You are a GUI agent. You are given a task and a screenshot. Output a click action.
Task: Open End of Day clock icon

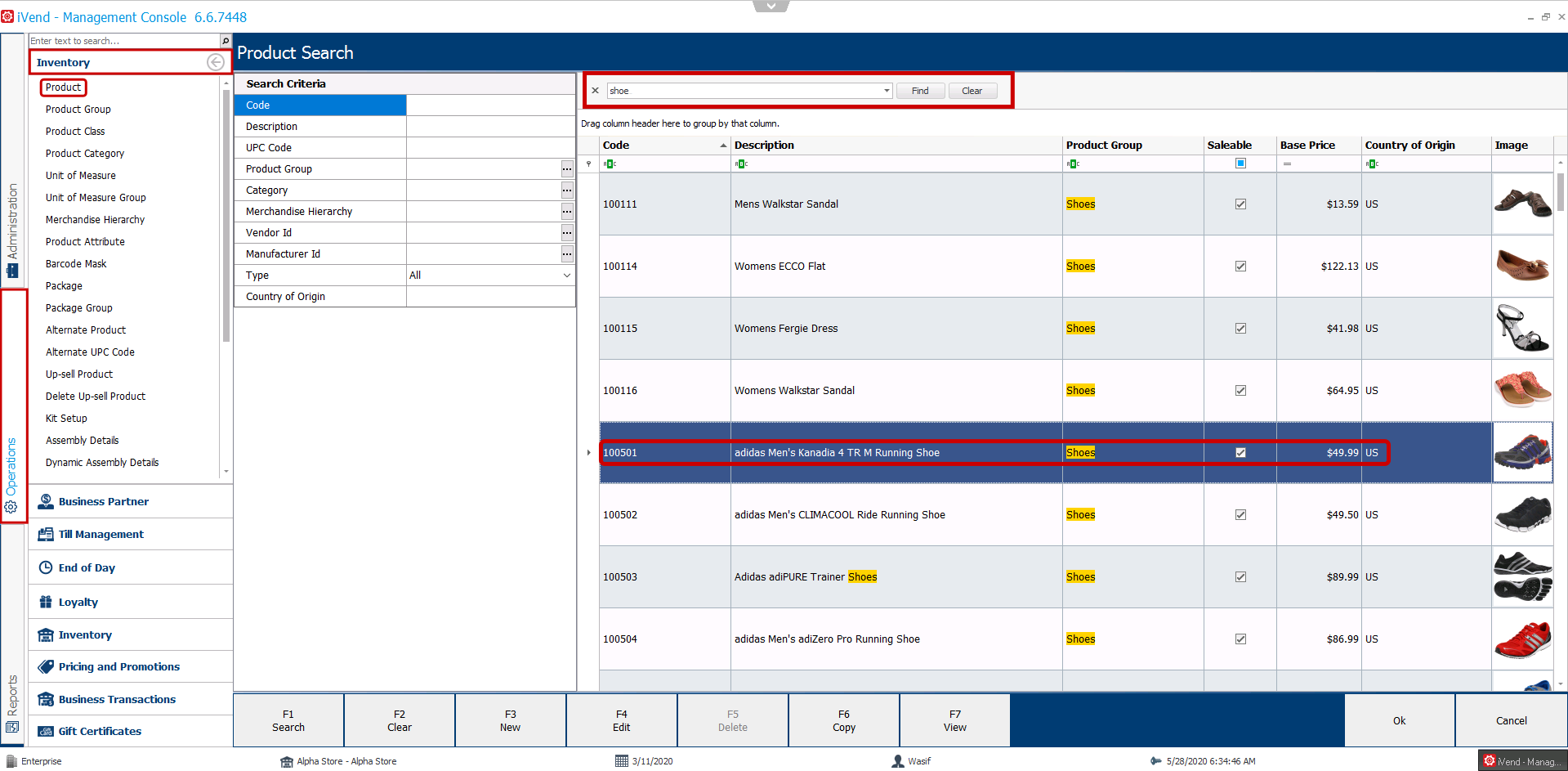click(x=46, y=567)
